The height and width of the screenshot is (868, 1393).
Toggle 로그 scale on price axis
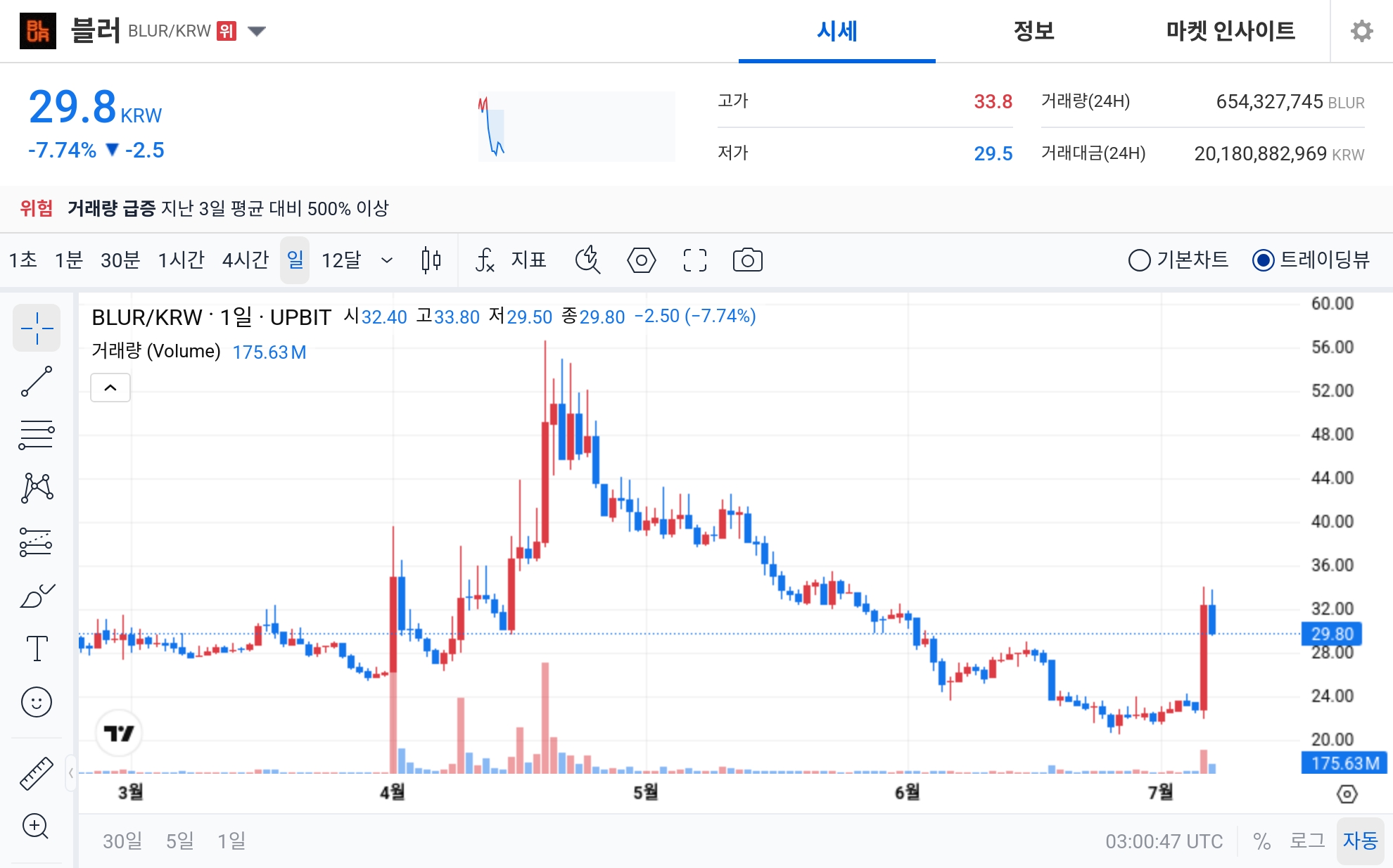click(1306, 841)
